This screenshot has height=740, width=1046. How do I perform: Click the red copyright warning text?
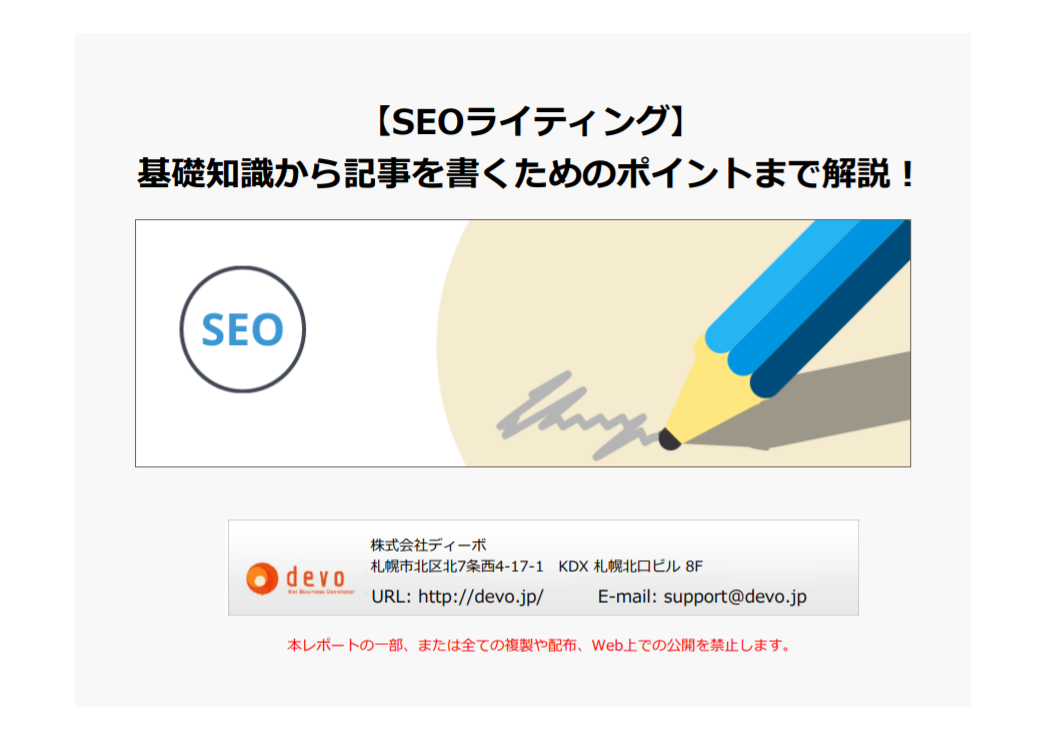pos(539,645)
